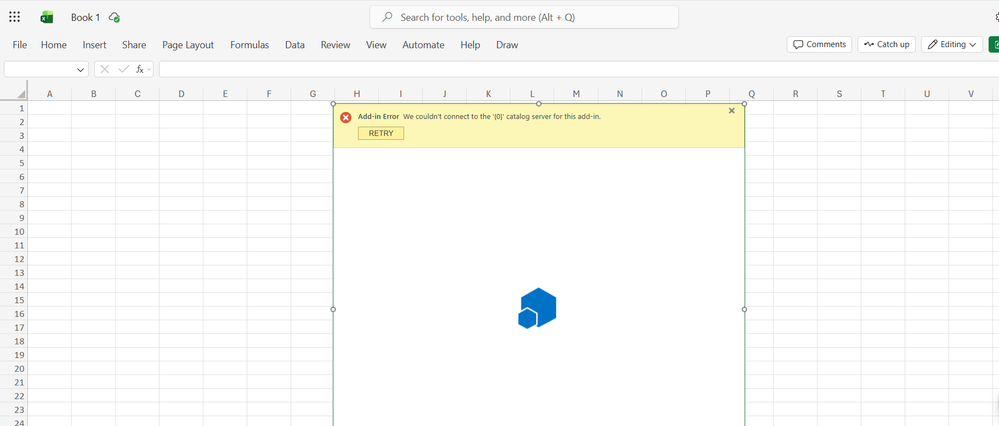
Task: Click the cloud saved status icon
Action: 115,18
